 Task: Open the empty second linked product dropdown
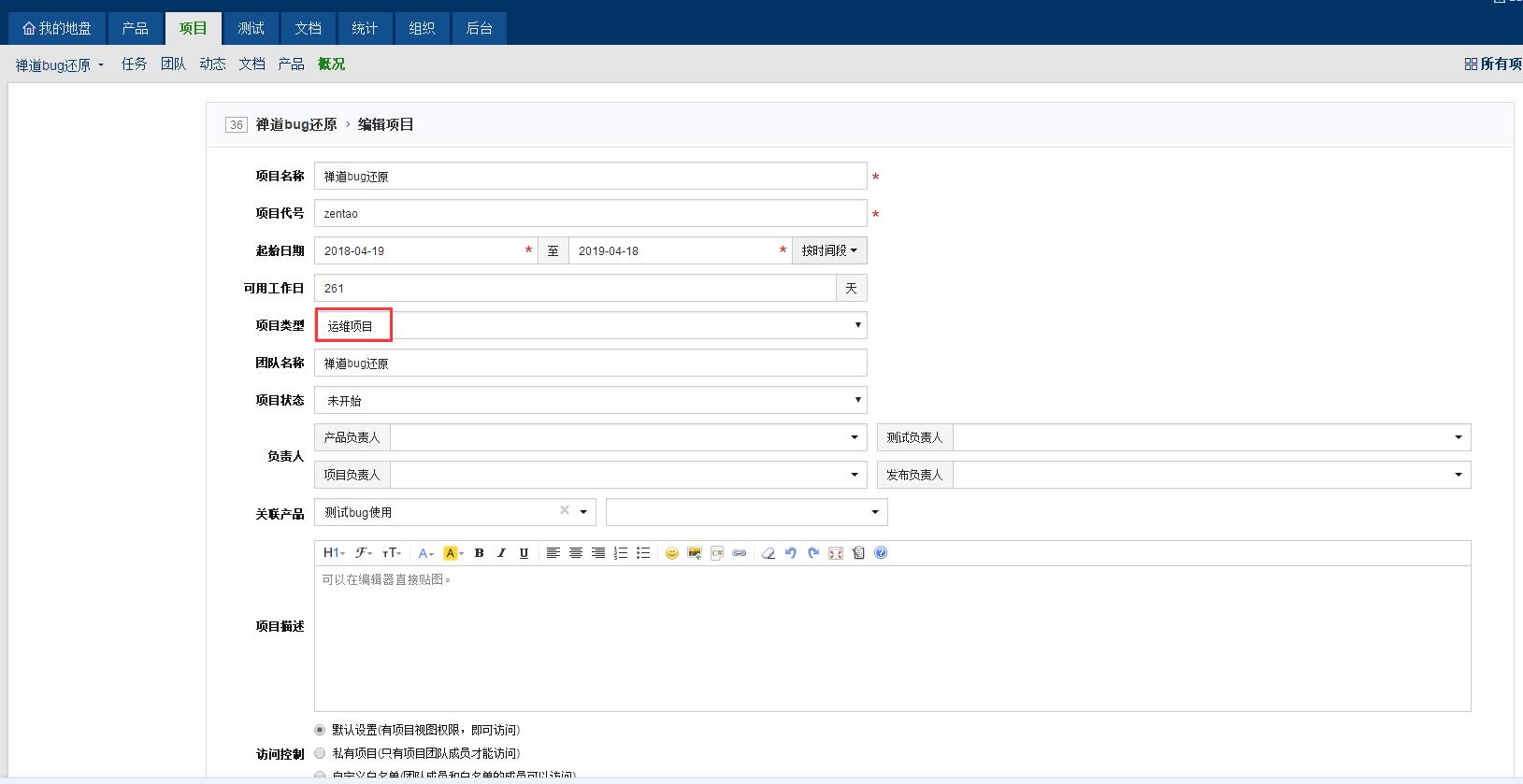point(747,512)
